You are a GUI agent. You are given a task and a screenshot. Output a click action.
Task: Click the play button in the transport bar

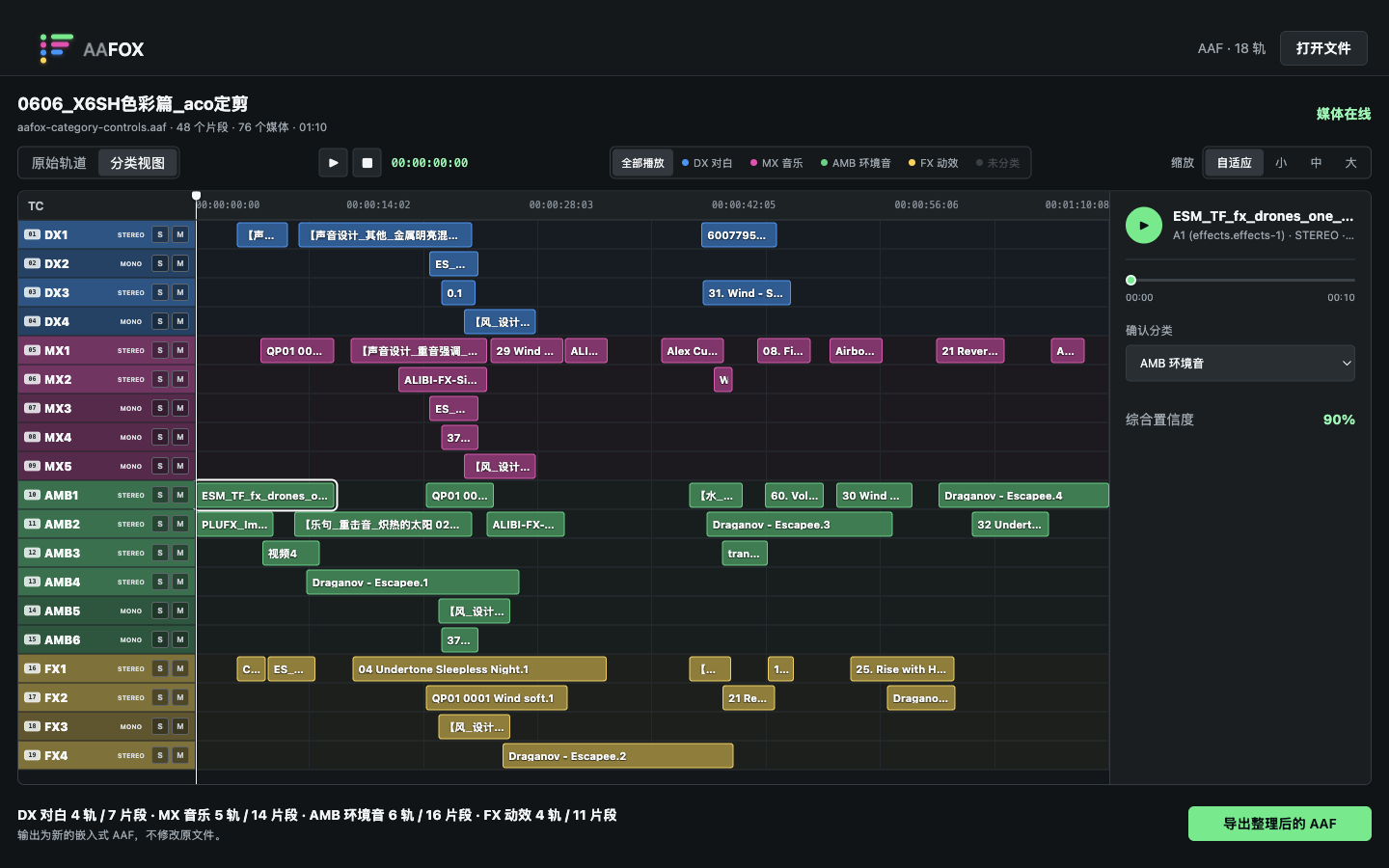coord(333,163)
